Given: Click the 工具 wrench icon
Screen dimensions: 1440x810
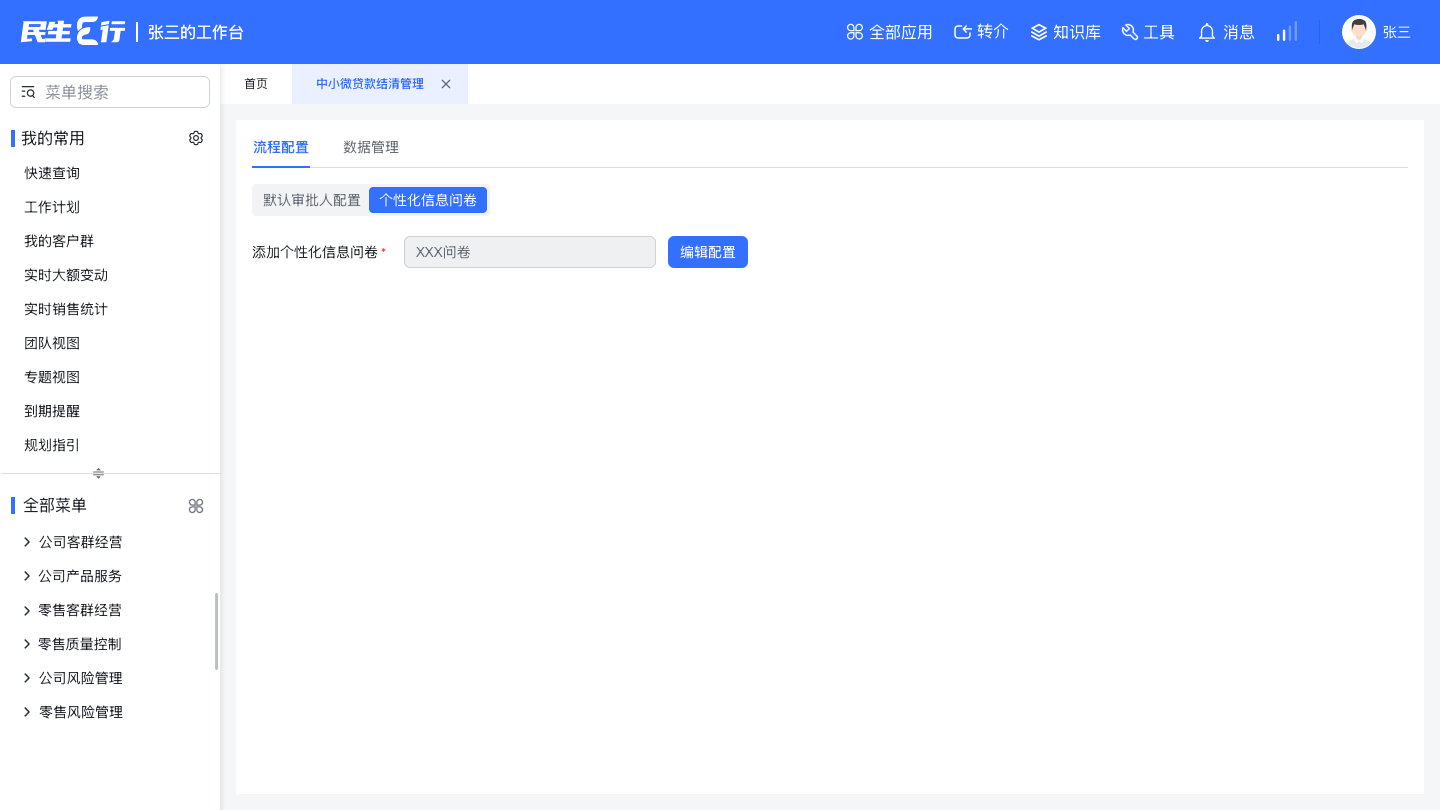Looking at the screenshot, I should pos(1130,32).
